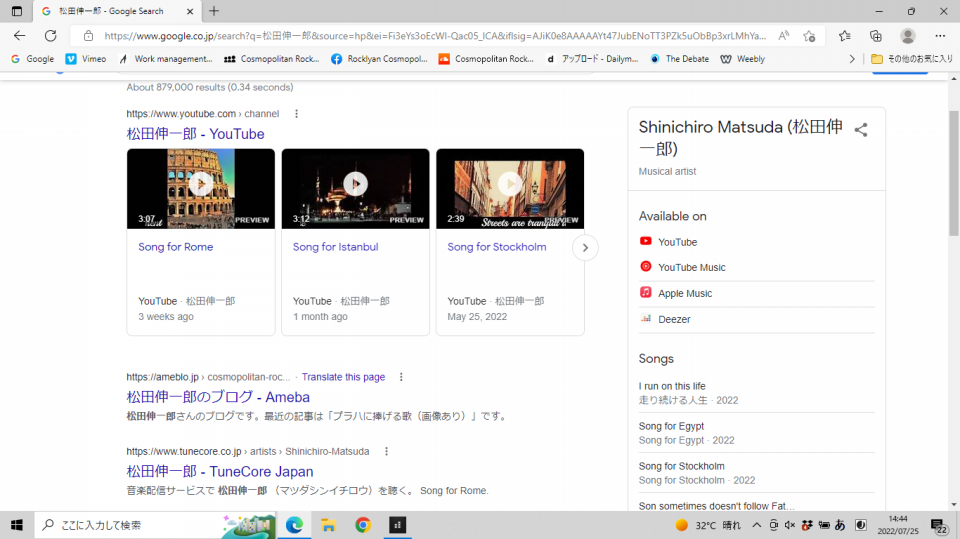Image resolution: width=960 pixels, height=539 pixels.
Task: Show hidden system tray icons
Action: point(757,525)
